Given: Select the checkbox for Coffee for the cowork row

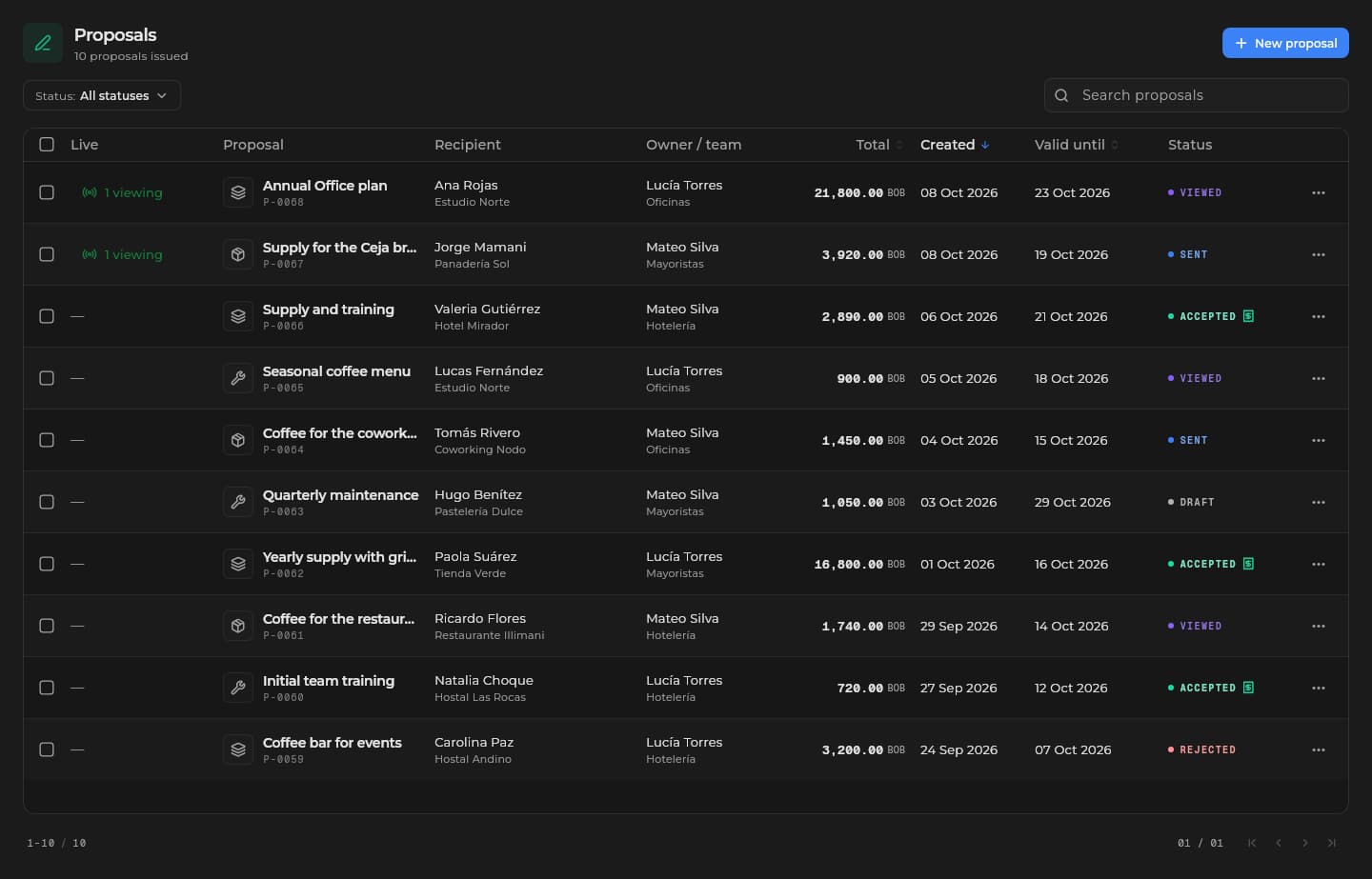Looking at the screenshot, I should 47,440.
